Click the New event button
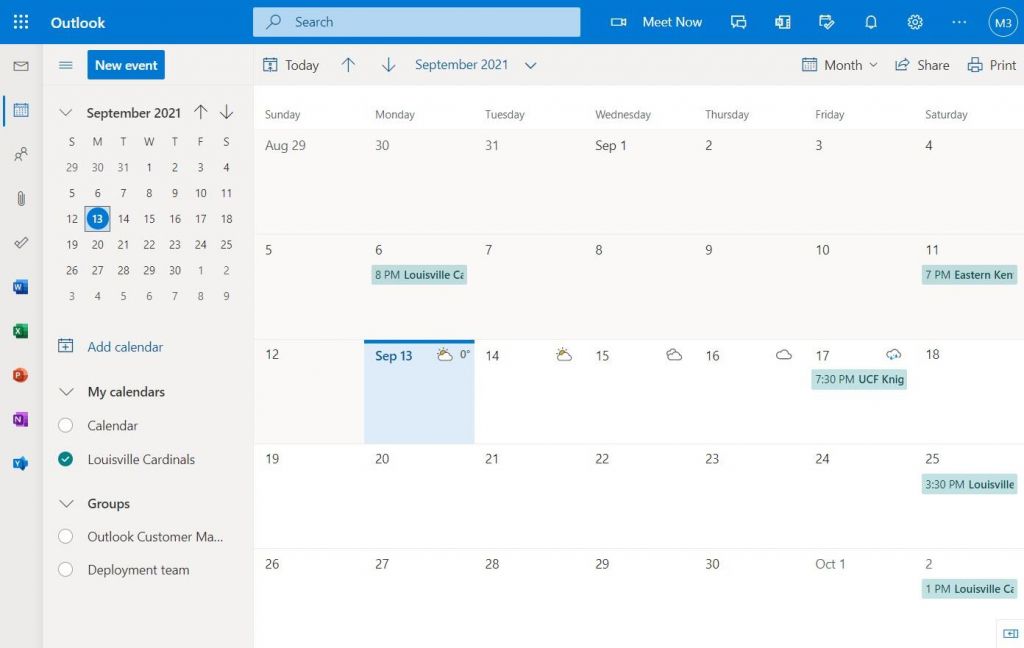Screen dimensions: 1024x648 click(125, 64)
